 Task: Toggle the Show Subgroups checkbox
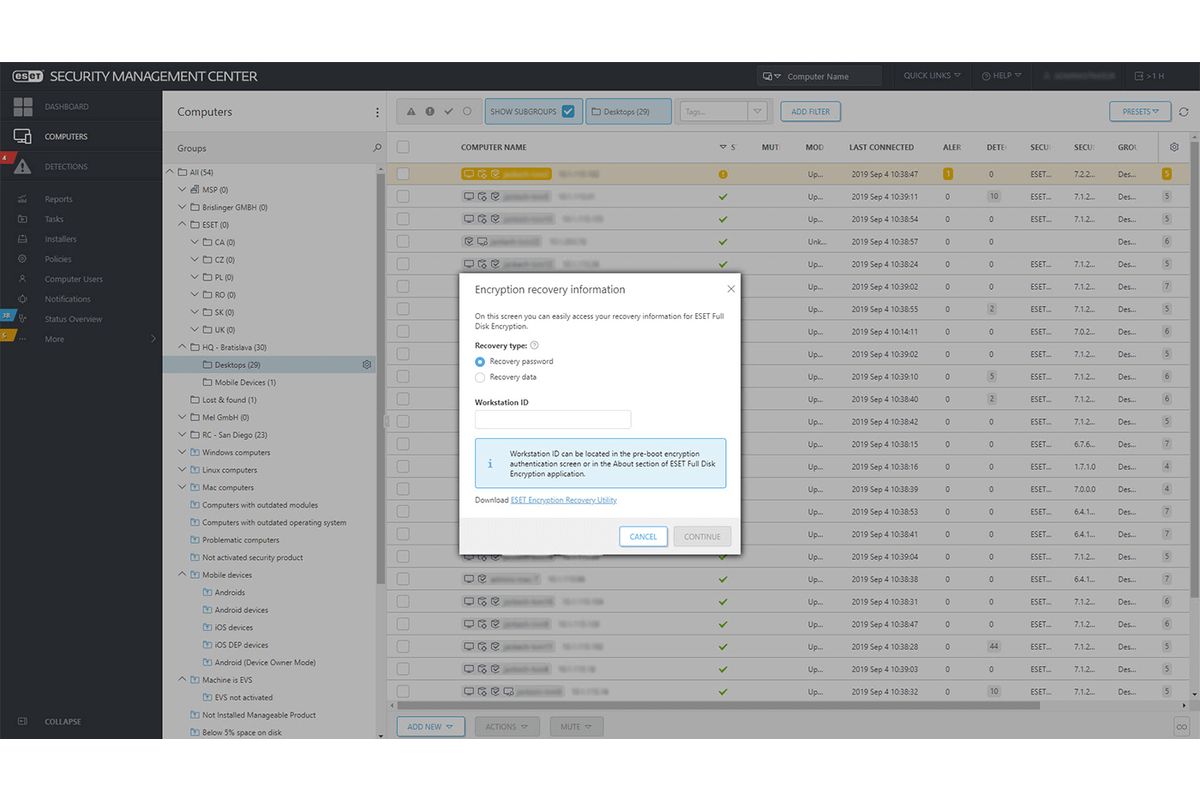[568, 112]
